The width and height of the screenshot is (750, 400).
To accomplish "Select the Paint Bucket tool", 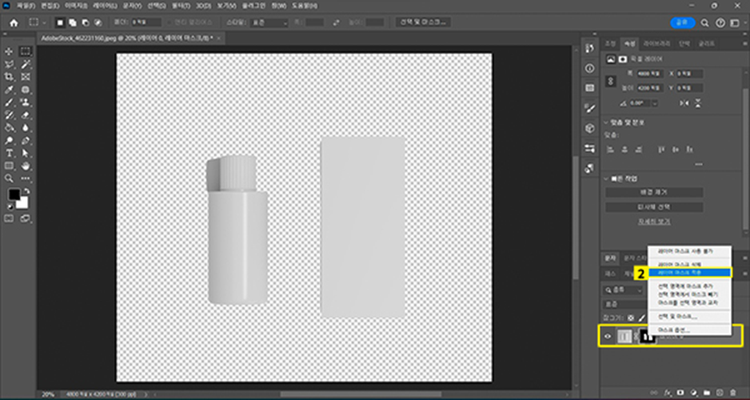I will pos(9,128).
